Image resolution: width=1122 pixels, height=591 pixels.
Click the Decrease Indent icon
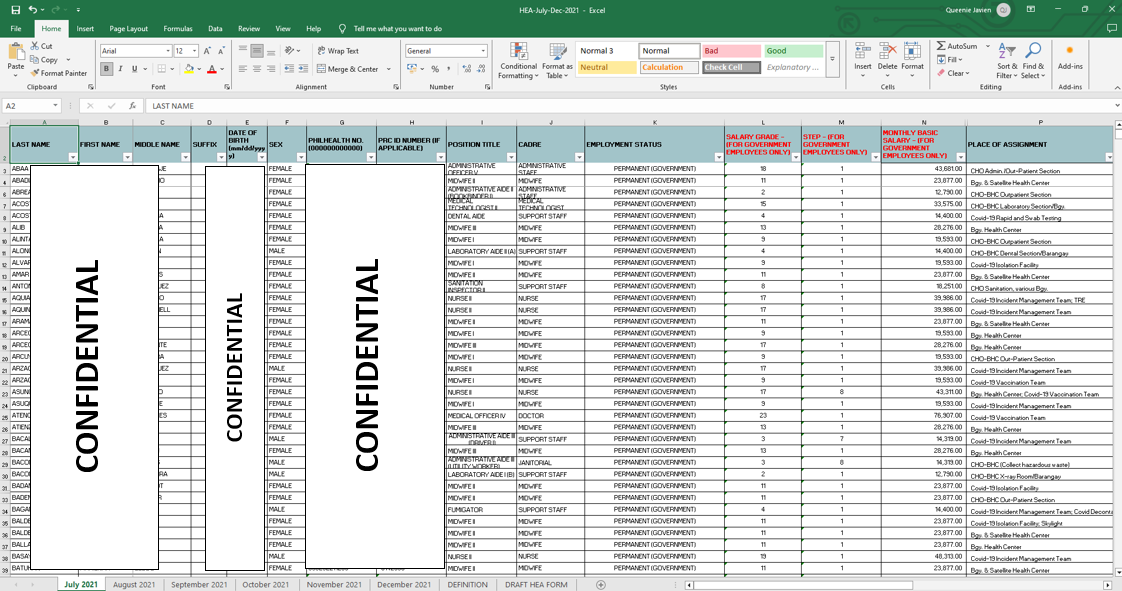pos(289,69)
